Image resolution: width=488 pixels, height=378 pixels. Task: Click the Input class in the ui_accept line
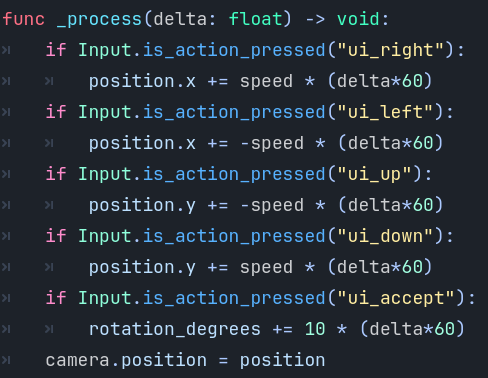click(x=105, y=298)
